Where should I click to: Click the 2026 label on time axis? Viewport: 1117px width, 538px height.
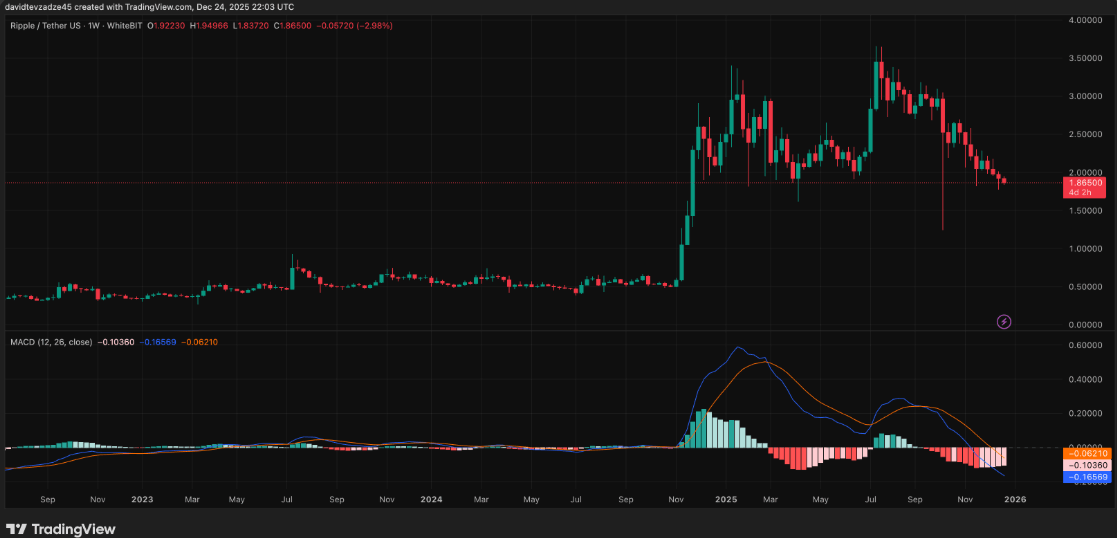(x=1014, y=500)
